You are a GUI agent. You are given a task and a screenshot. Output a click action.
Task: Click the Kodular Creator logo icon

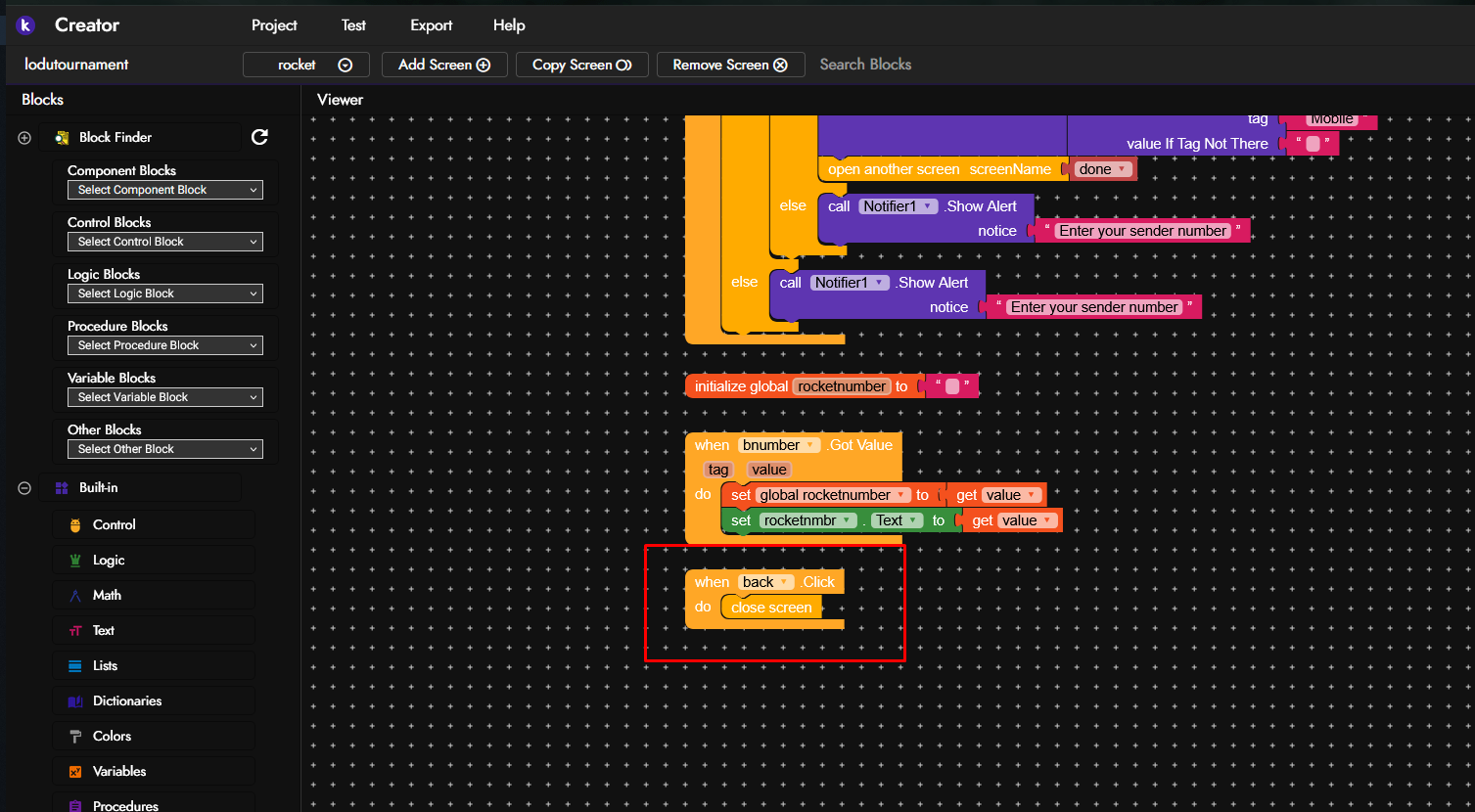[x=25, y=25]
